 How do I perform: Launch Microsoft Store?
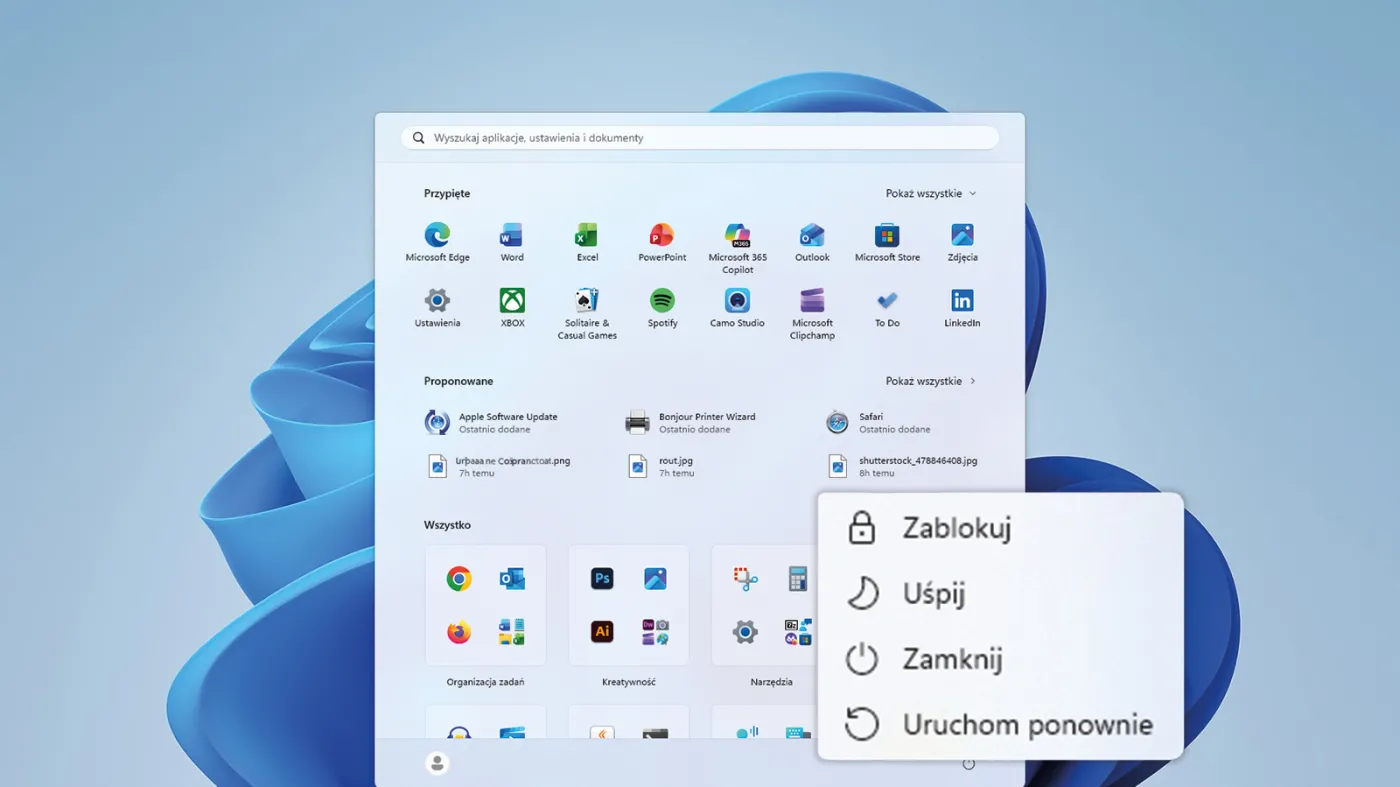(887, 243)
